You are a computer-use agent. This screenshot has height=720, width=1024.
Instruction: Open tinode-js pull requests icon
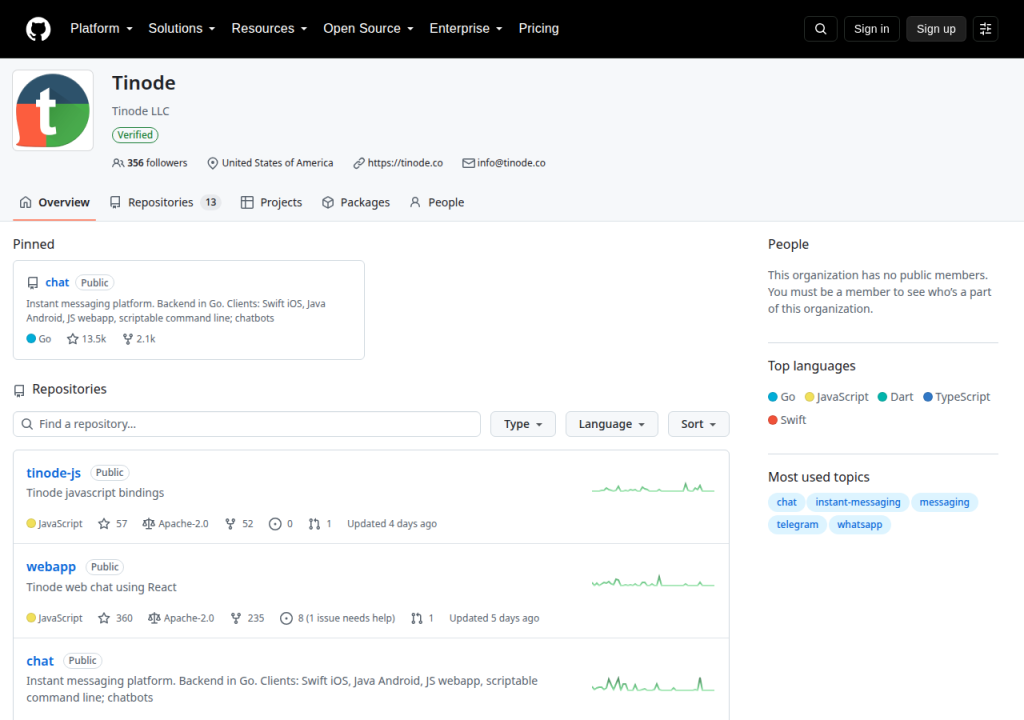tap(320, 523)
